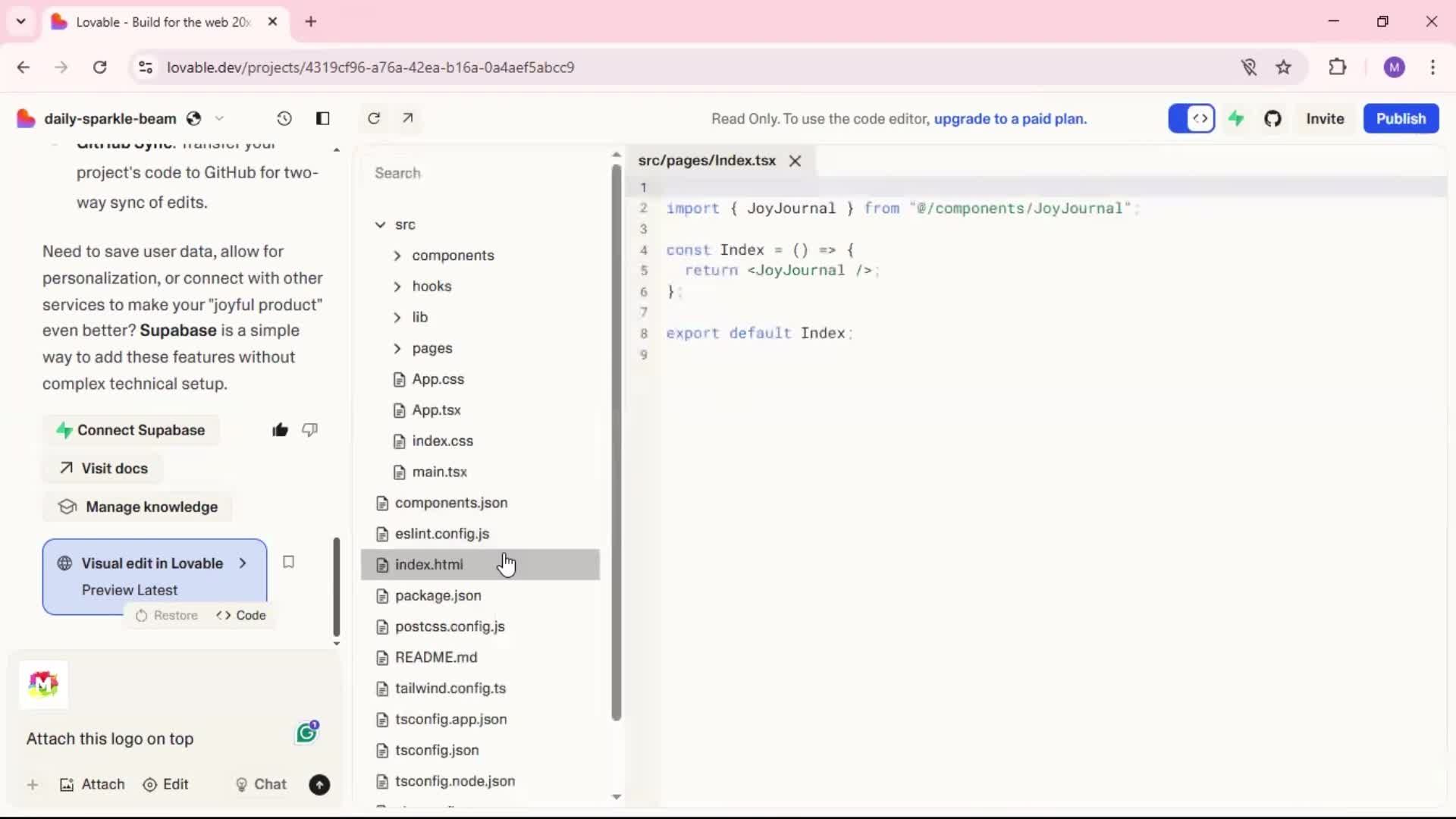
Task: Open the tsconfig.node.json file
Action: (481, 781)
